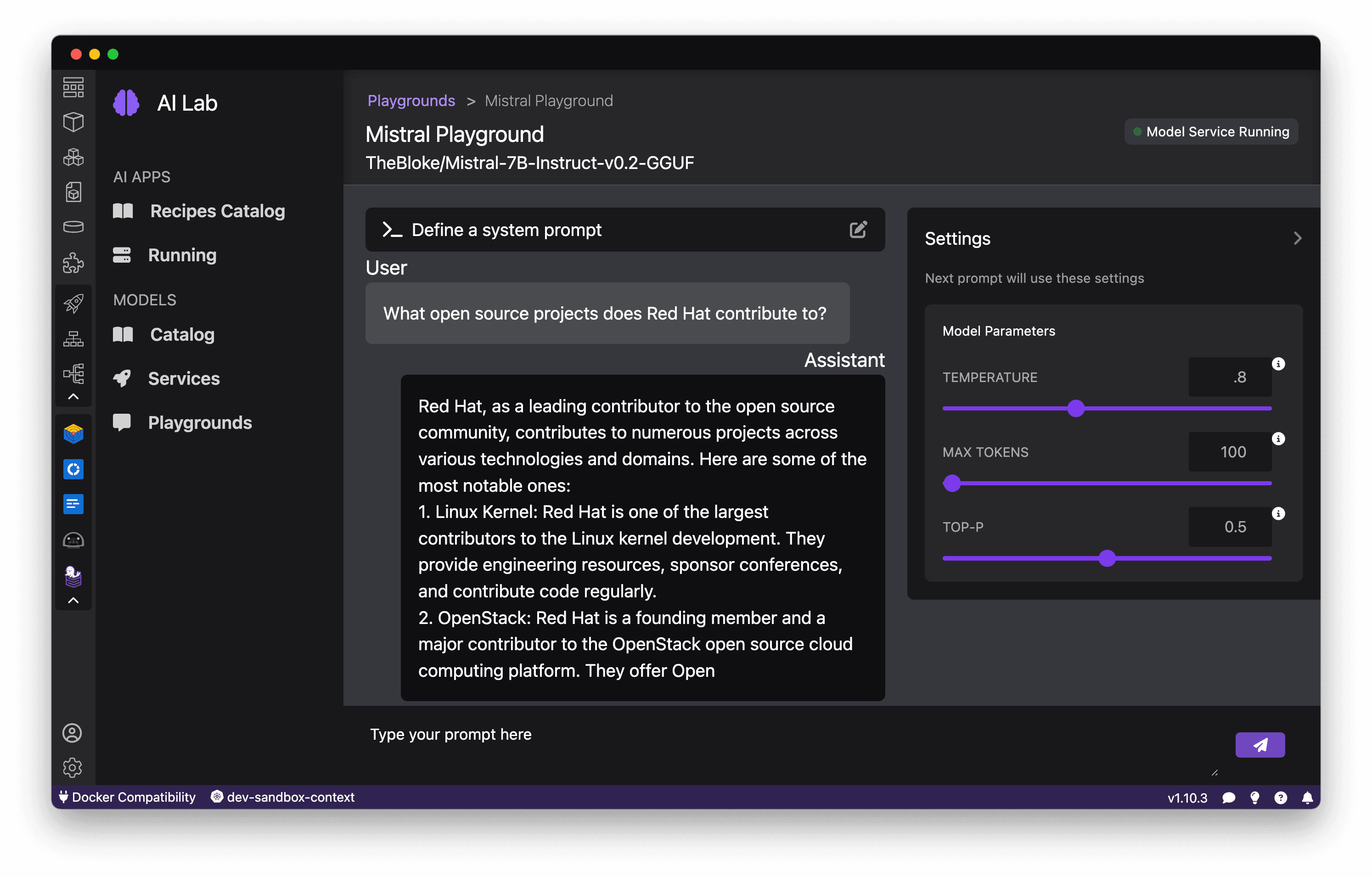The width and height of the screenshot is (1372, 877).
Task: Click the Model Service Running status badge
Action: tap(1211, 132)
